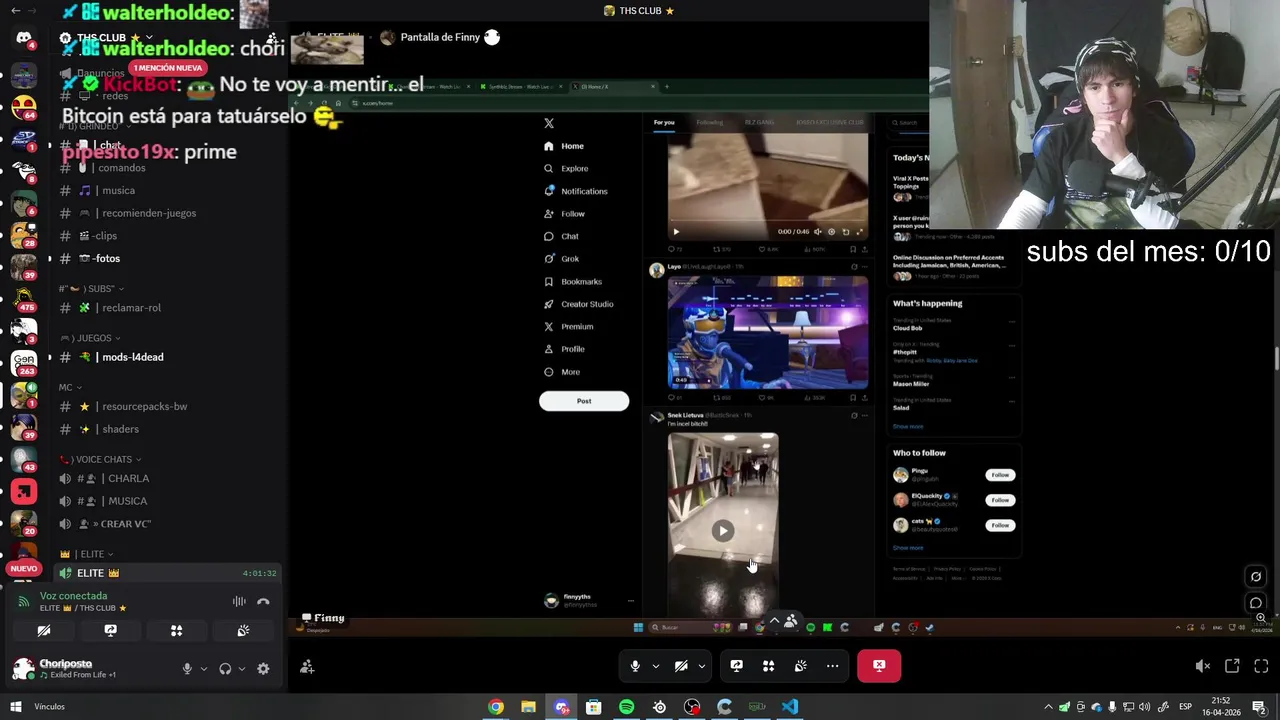Open Google Chrome from the taskbar

tap(496, 707)
